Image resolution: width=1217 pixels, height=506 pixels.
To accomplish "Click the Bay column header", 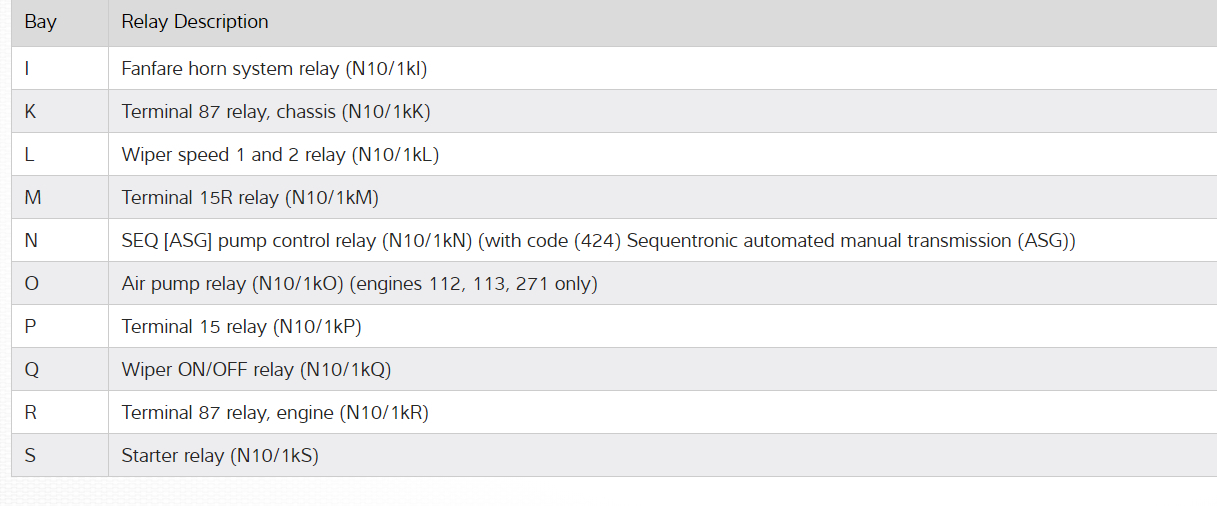I will click(x=41, y=21).
